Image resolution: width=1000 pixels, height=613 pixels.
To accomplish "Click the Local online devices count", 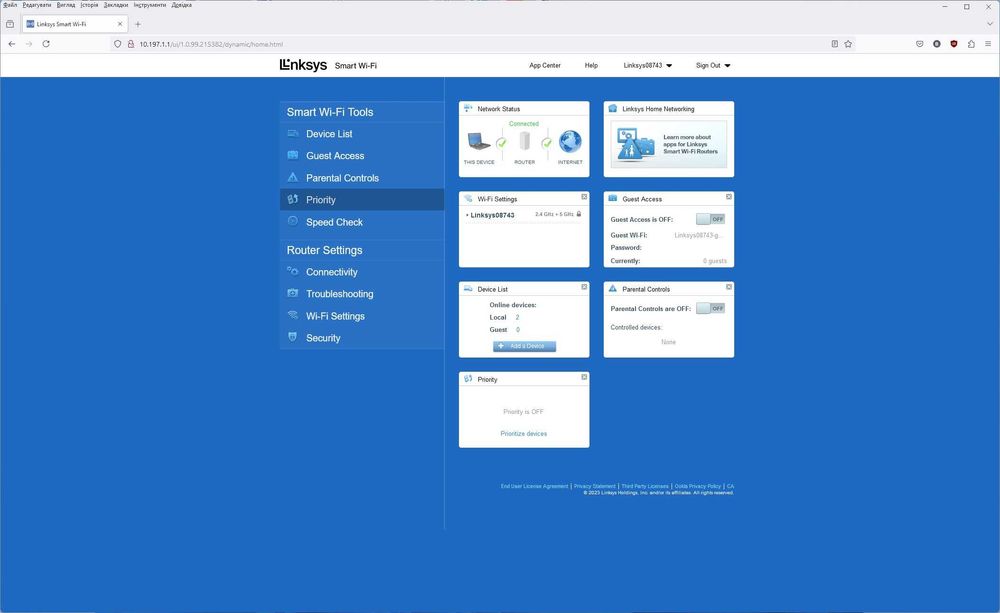I will click(x=517, y=317).
